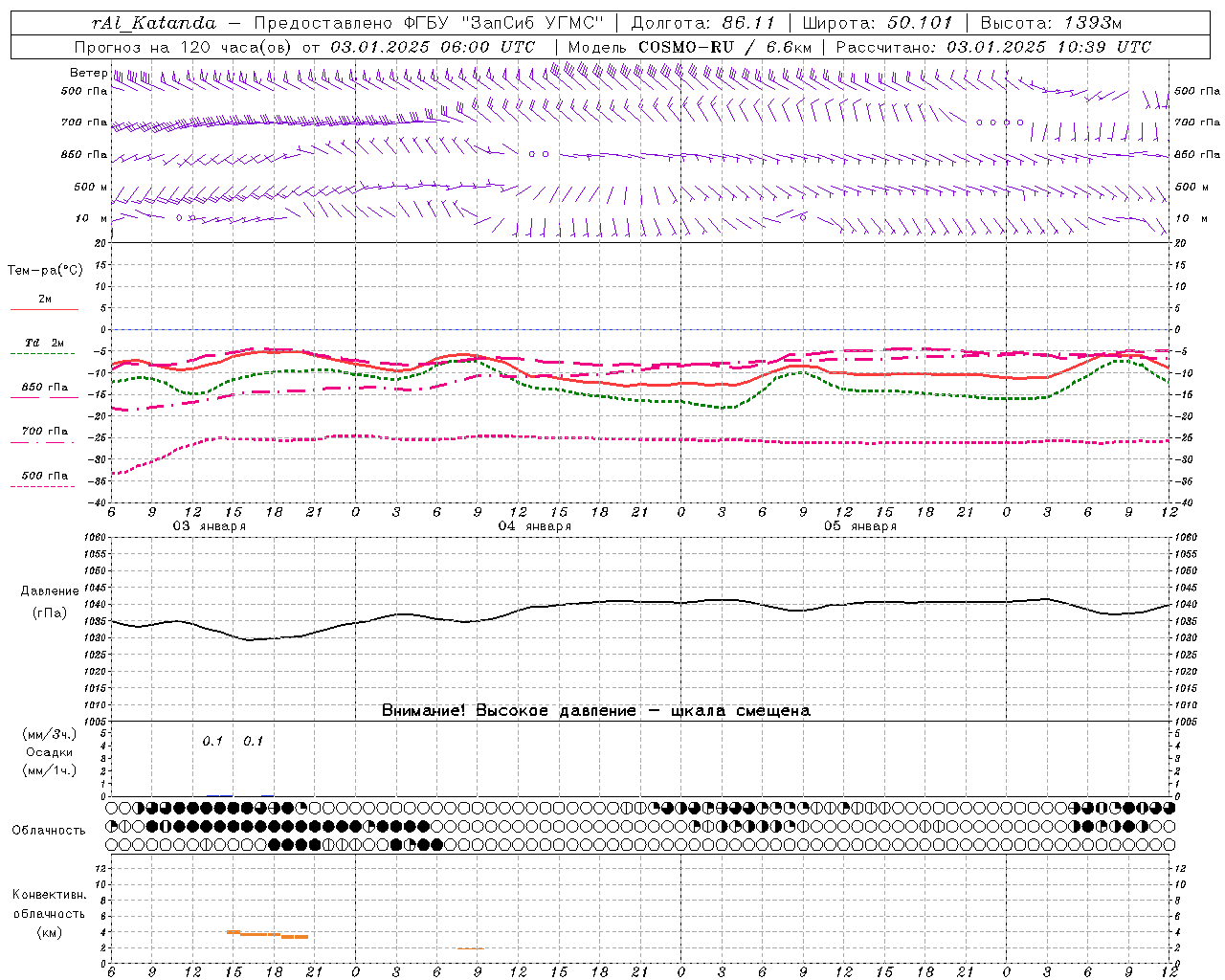Click the Ветер wind panel label
1225x980 pixels.
coord(88,73)
